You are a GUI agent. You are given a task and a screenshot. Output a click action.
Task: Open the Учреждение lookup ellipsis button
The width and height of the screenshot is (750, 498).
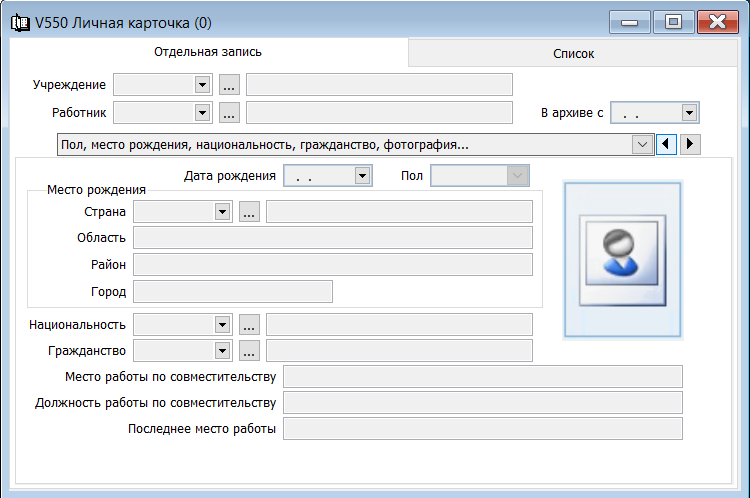pos(229,85)
